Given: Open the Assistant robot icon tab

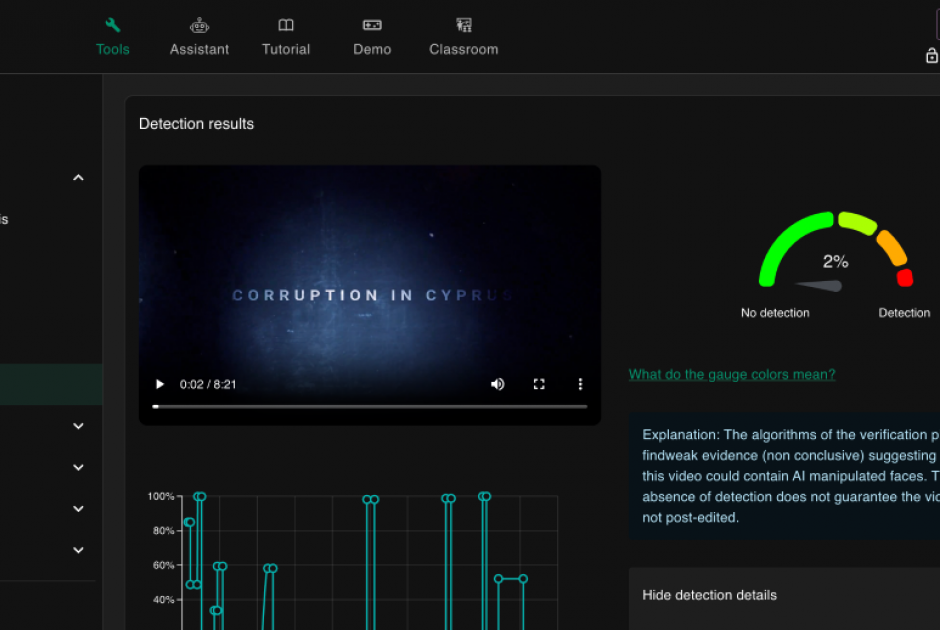Looking at the screenshot, I should 199,36.
